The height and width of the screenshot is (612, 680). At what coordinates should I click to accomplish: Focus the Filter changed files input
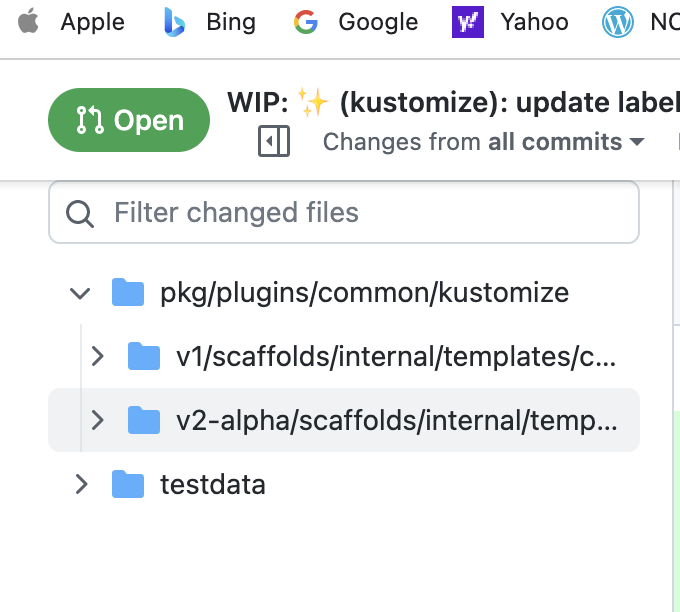(360, 212)
